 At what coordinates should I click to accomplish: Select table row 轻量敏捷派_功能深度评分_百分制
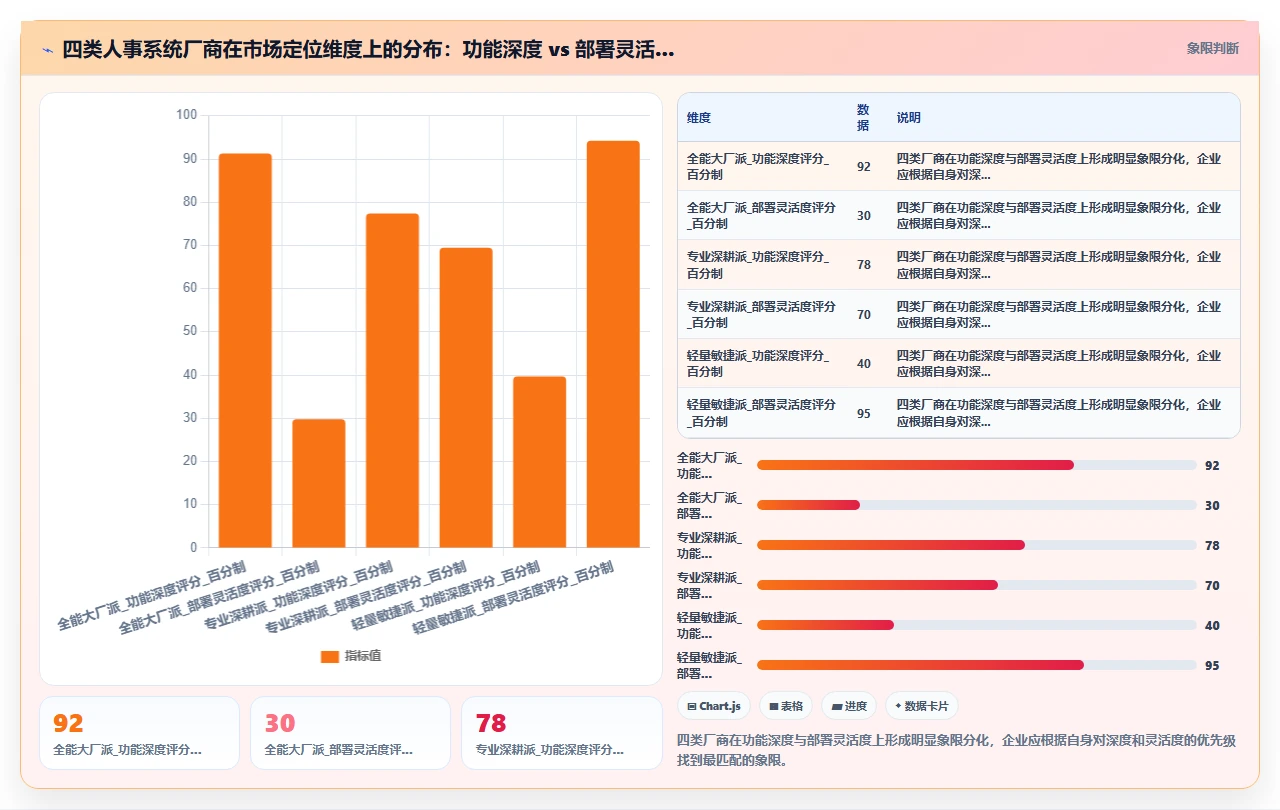pyautogui.click(x=958, y=363)
